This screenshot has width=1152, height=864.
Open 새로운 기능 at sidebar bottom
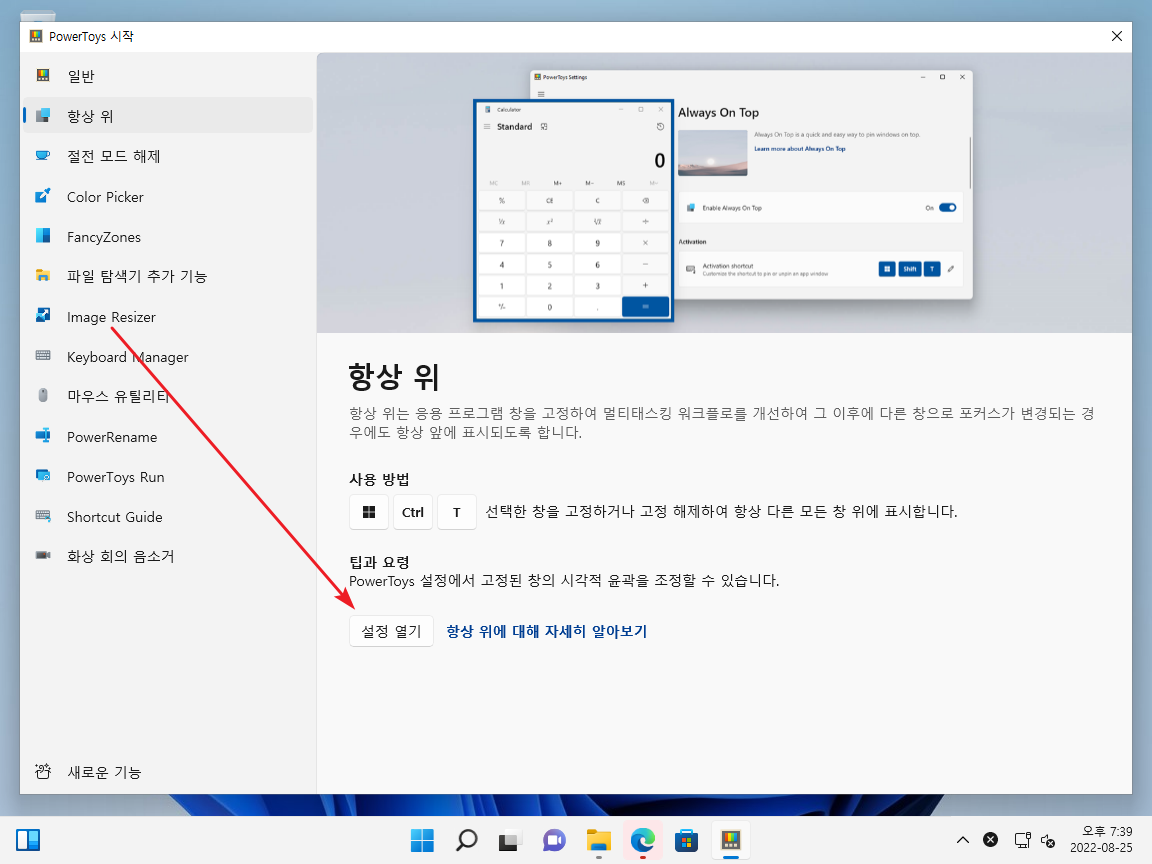[168, 771]
